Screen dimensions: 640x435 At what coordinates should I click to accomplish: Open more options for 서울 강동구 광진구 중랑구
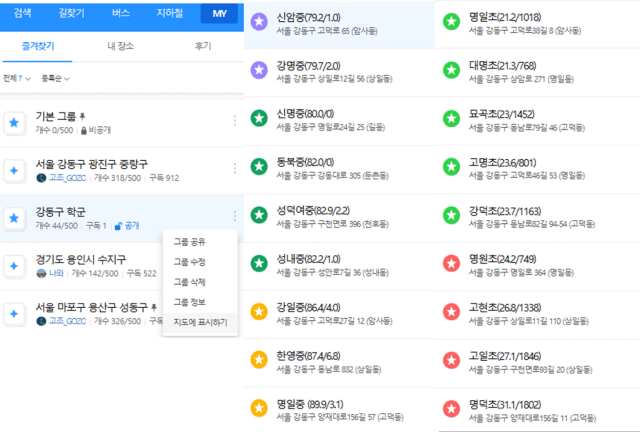[235, 168]
